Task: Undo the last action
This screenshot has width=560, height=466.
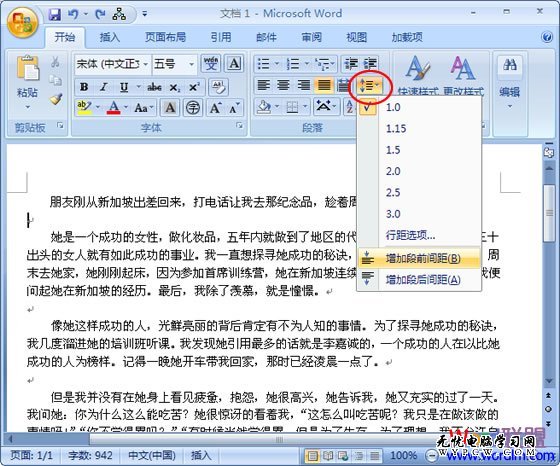Action: (x=73, y=14)
